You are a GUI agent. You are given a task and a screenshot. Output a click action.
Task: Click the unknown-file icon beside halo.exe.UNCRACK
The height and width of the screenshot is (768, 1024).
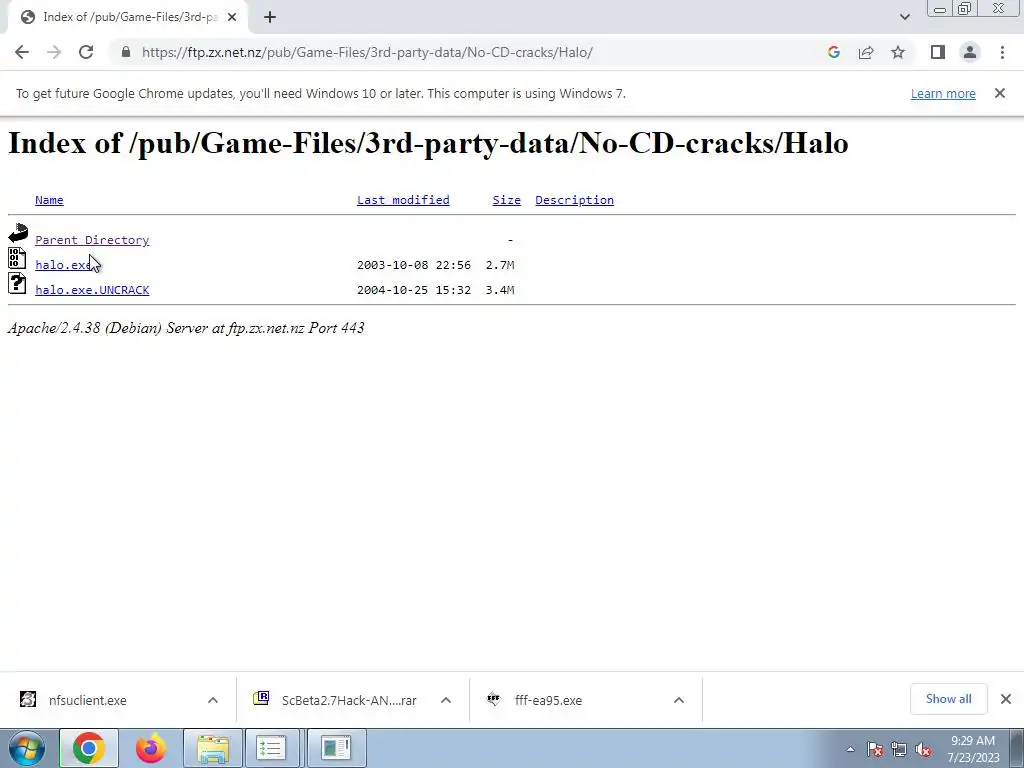tap(17, 283)
